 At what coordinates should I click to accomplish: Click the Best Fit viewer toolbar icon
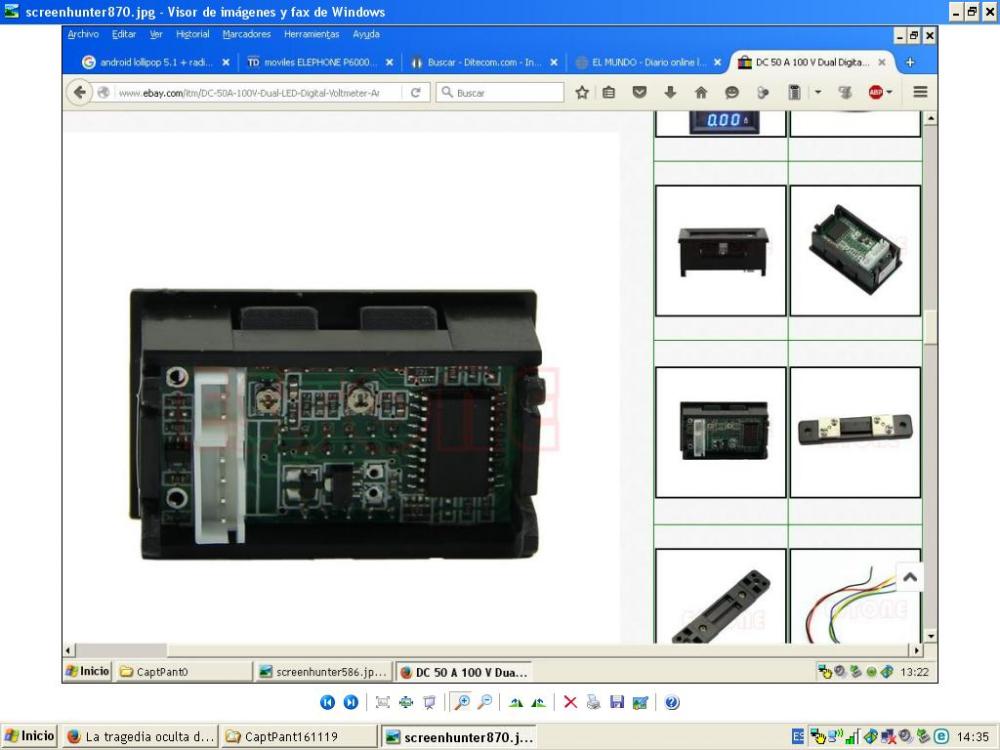click(x=383, y=702)
